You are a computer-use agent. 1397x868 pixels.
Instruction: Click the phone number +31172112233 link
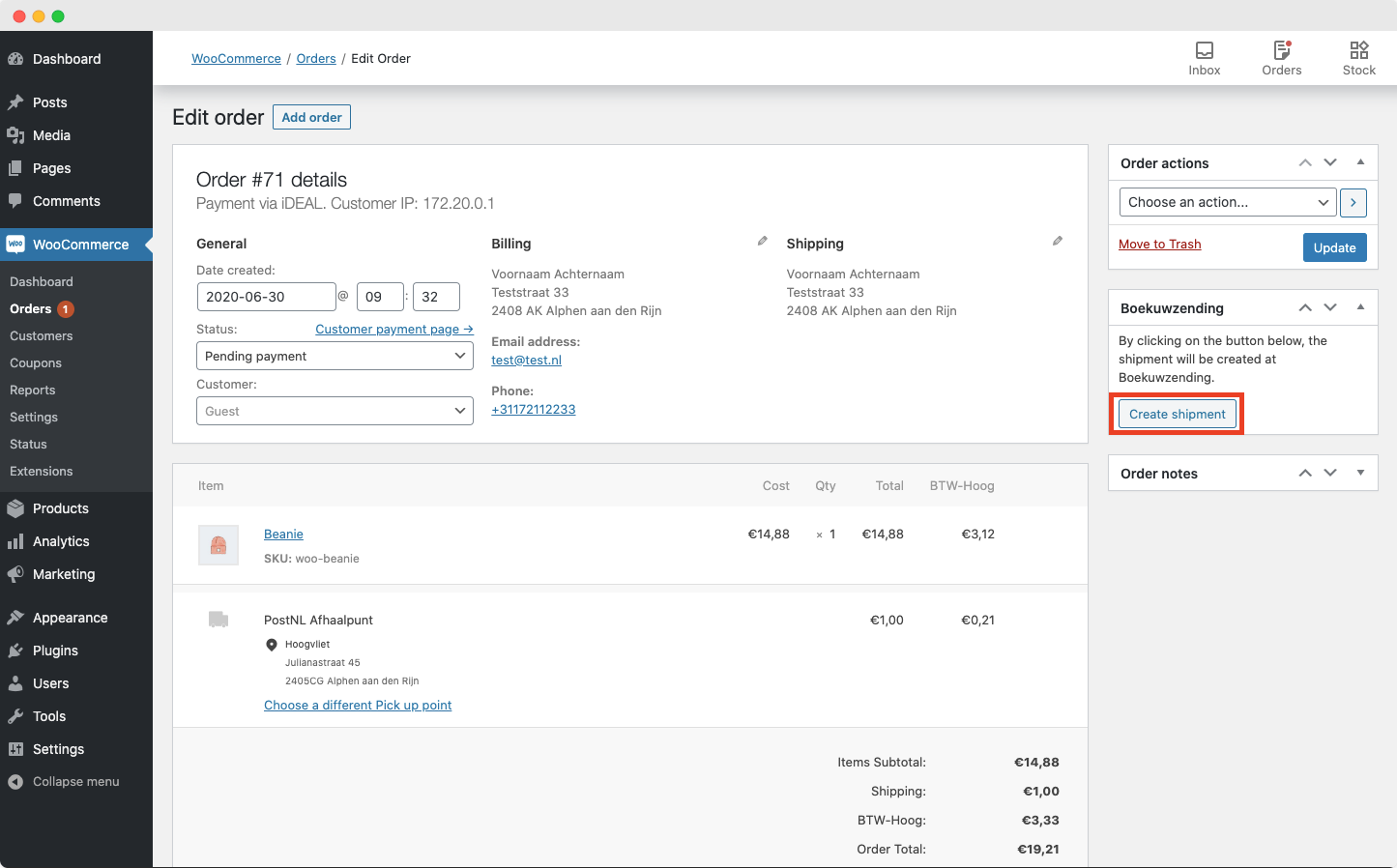(534, 410)
